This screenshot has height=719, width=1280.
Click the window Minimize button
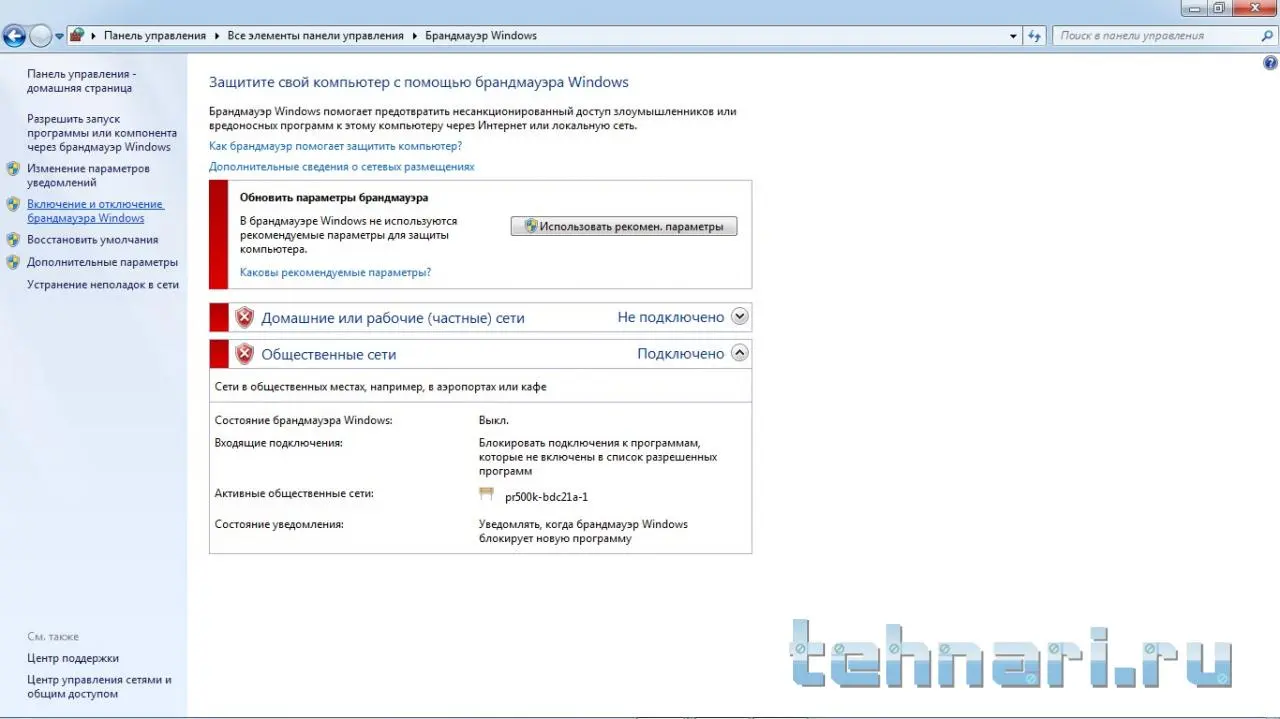click(1194, 8)
